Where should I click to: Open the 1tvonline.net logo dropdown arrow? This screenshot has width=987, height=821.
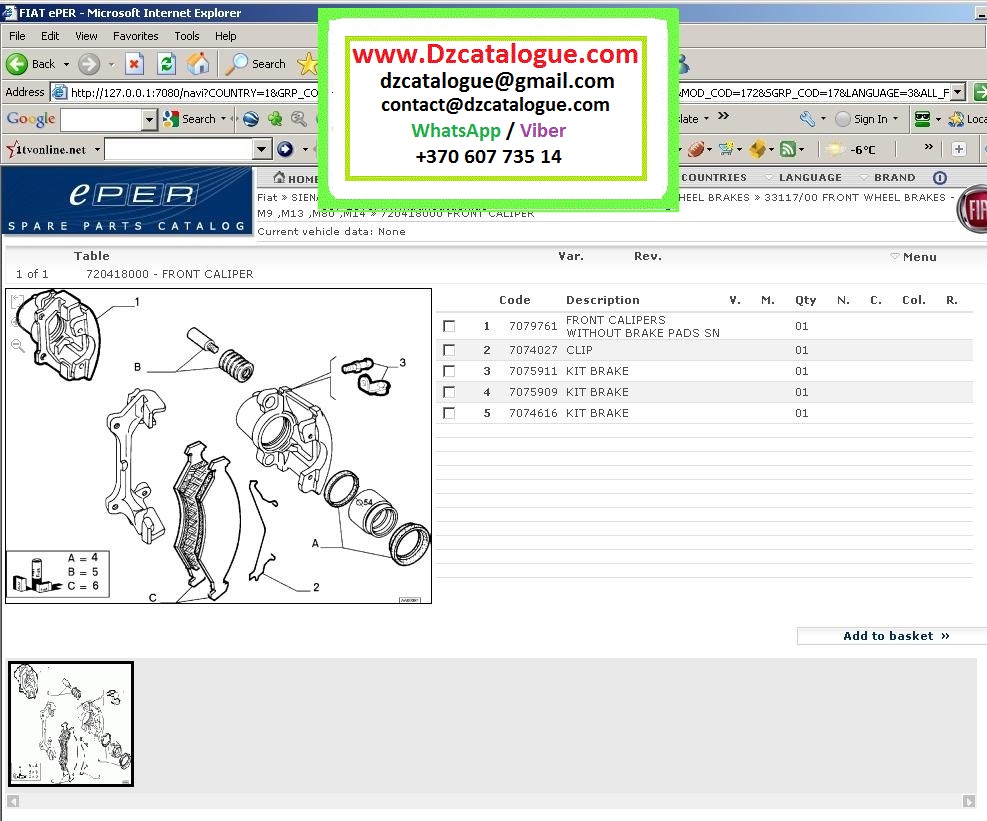coord(97,150)
